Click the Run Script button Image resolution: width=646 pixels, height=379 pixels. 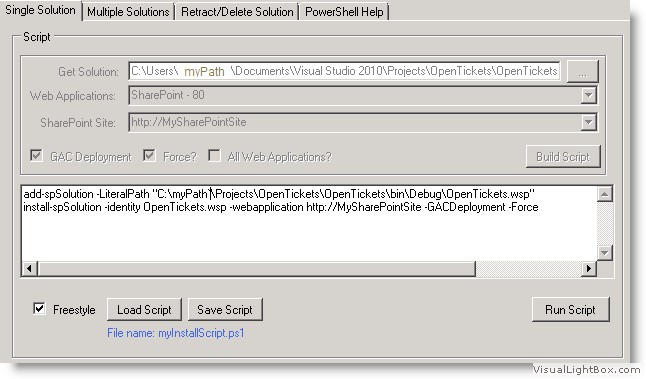point(570,309)
